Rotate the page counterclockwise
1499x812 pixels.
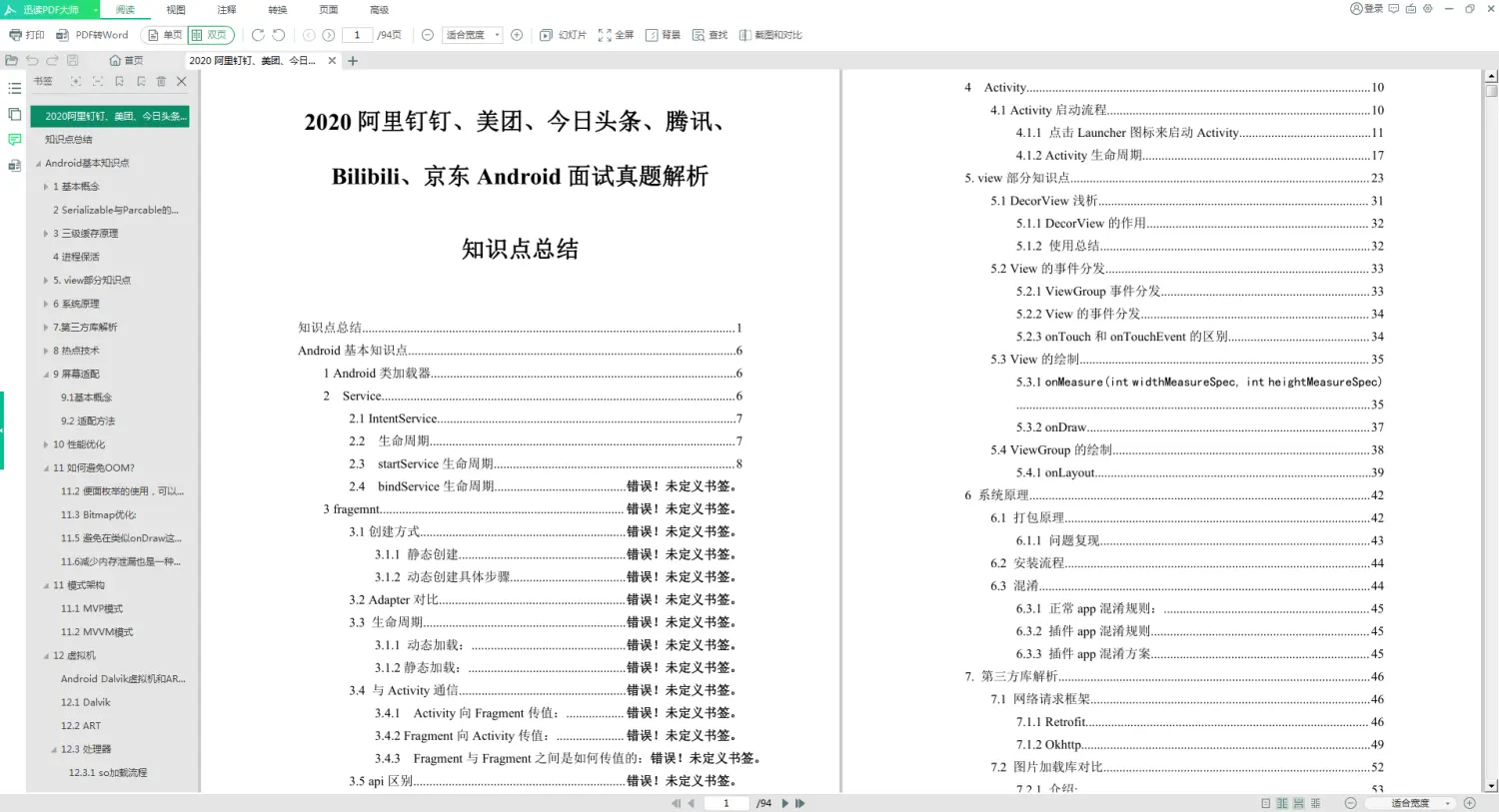point(279,35)
